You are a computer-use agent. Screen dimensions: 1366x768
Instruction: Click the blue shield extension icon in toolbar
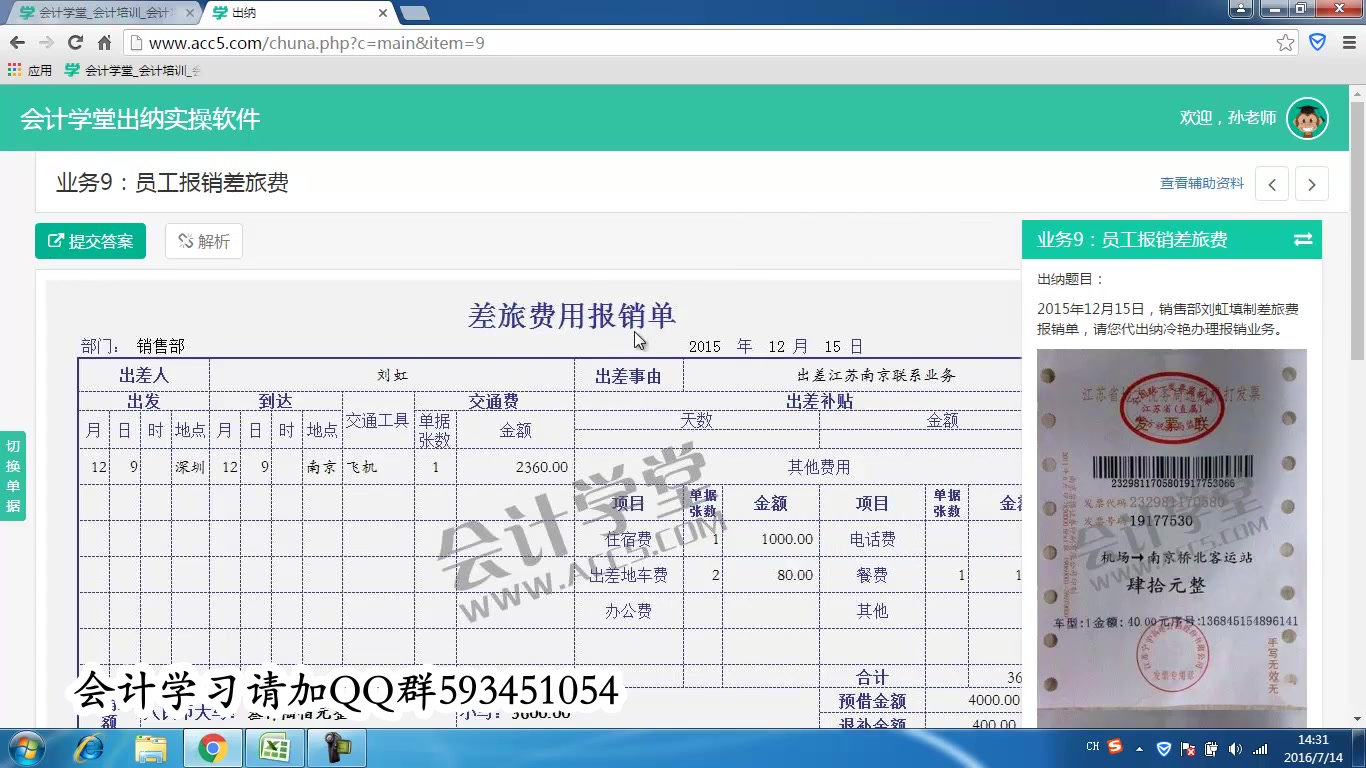coord(1318,42)
